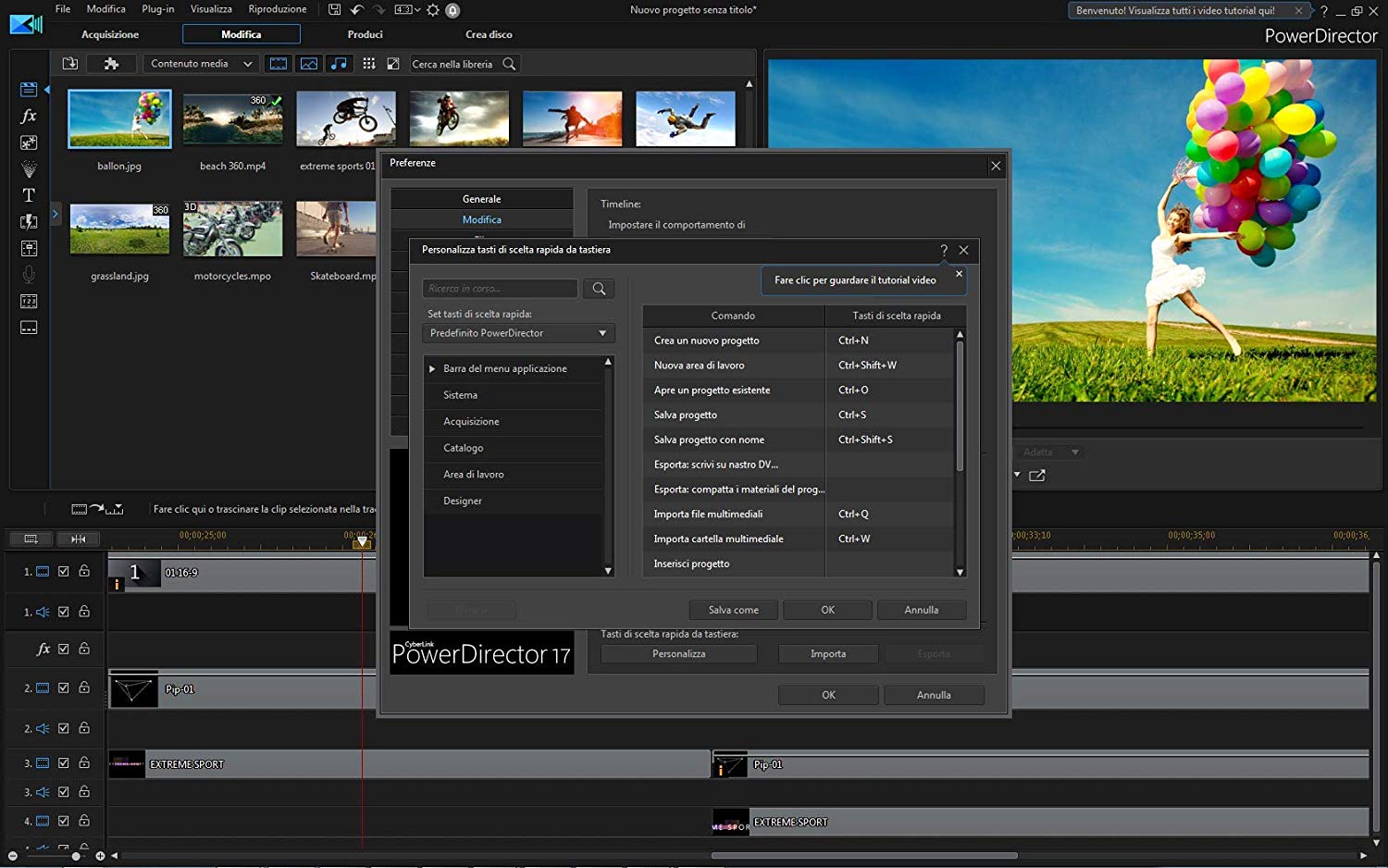Click the detach library window icon
This screenshot has height=868, width=1388.
point(393,64)
